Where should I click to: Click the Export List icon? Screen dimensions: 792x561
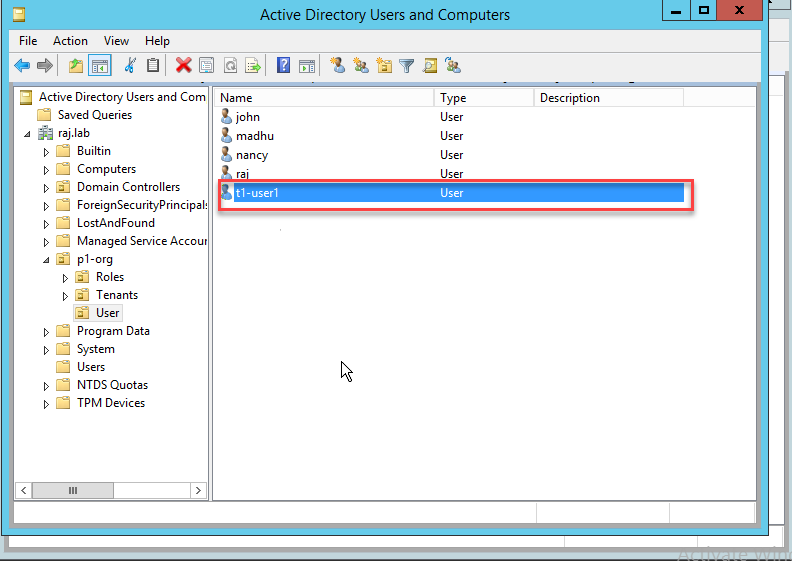click(253, 66)
